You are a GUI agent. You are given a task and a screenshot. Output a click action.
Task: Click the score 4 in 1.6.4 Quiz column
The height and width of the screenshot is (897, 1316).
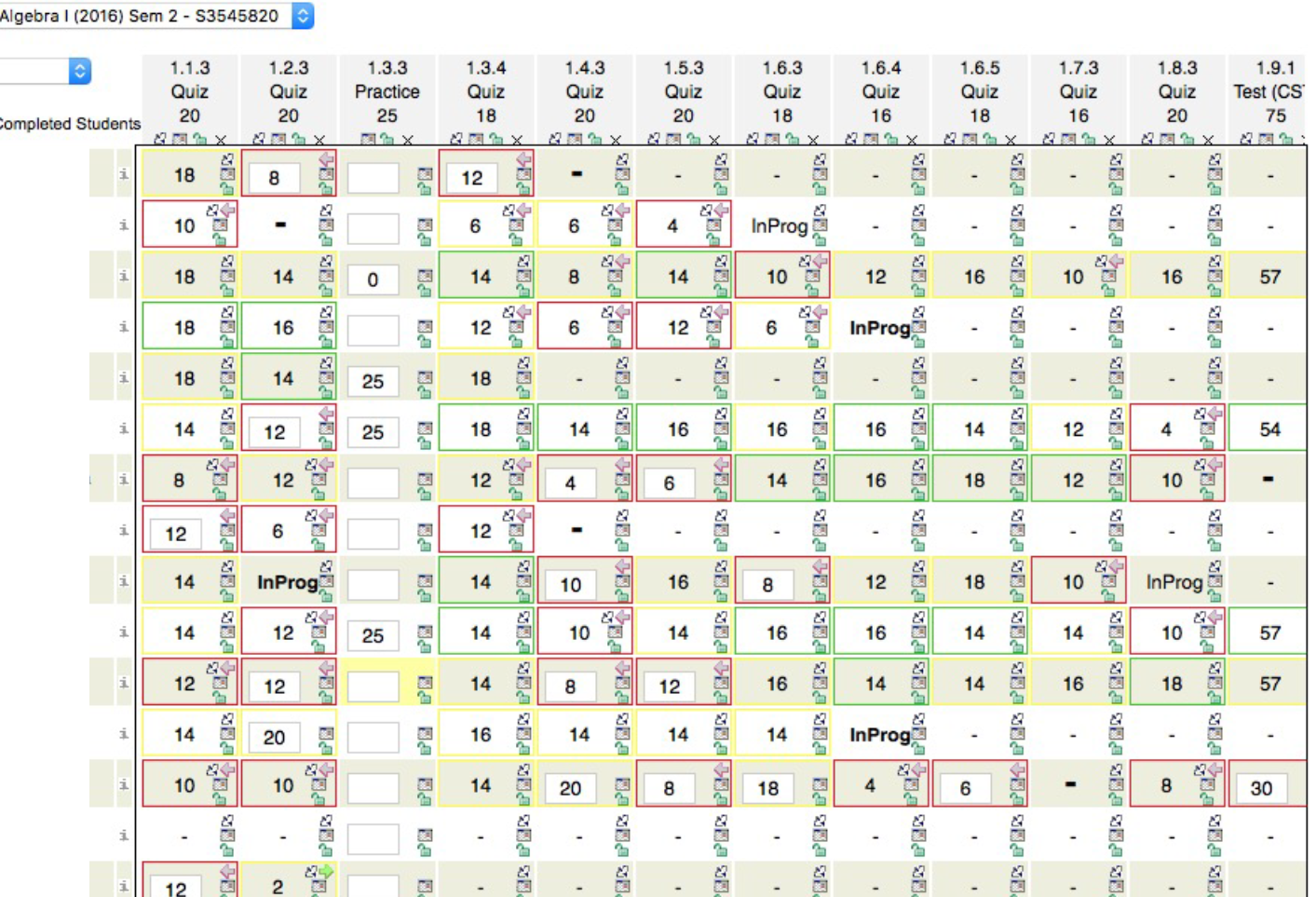click(x=870, y=785)
